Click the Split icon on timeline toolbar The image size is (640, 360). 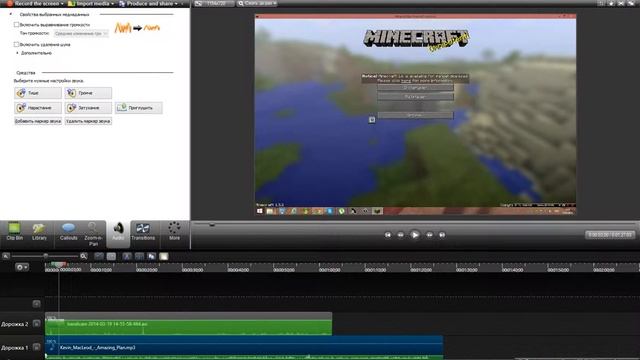pyautogui.click(x=139, y=256)
